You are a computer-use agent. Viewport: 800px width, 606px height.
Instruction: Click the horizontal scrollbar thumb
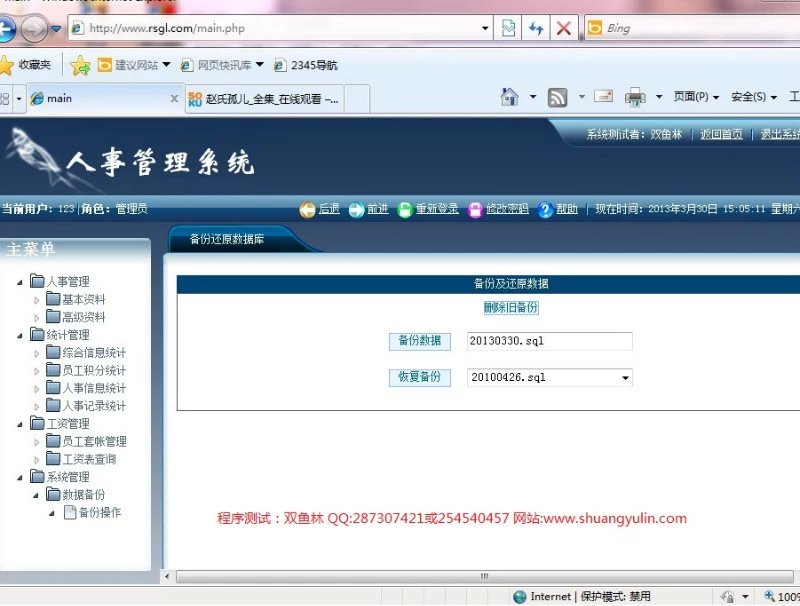[484, 577]
